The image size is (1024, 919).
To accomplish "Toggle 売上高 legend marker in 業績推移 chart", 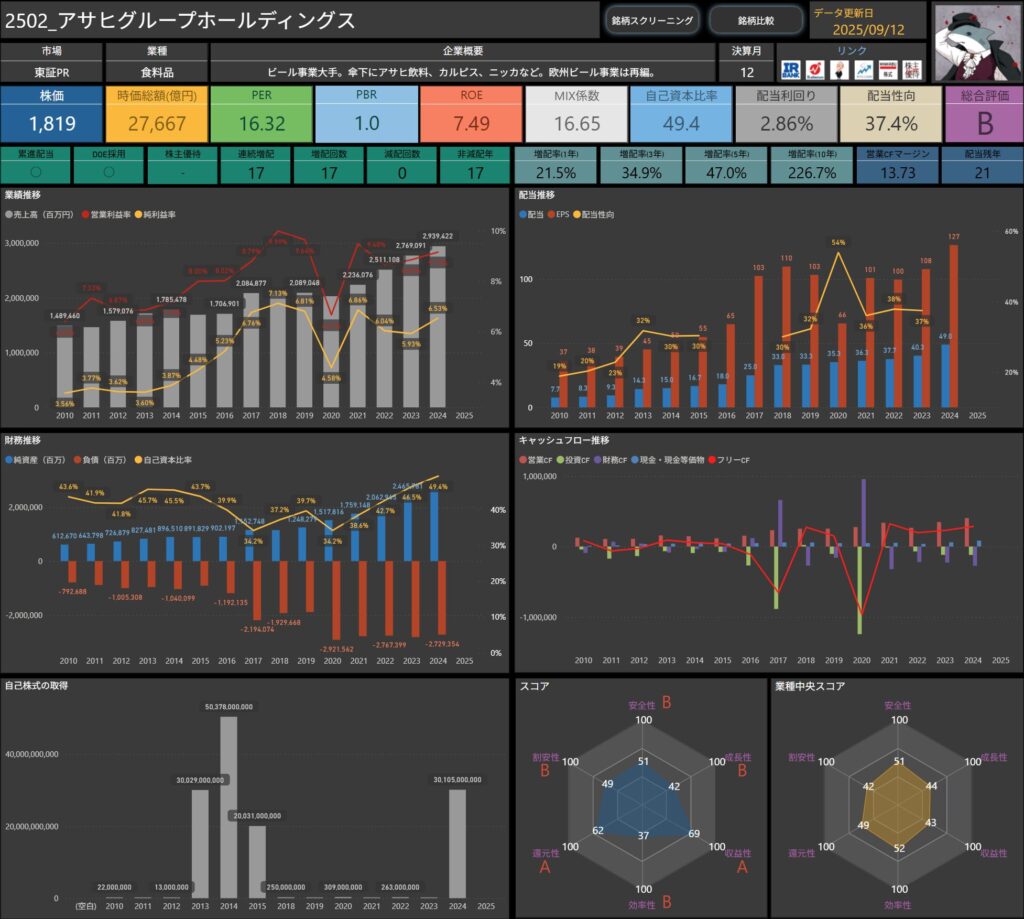I will click(8, 215).
